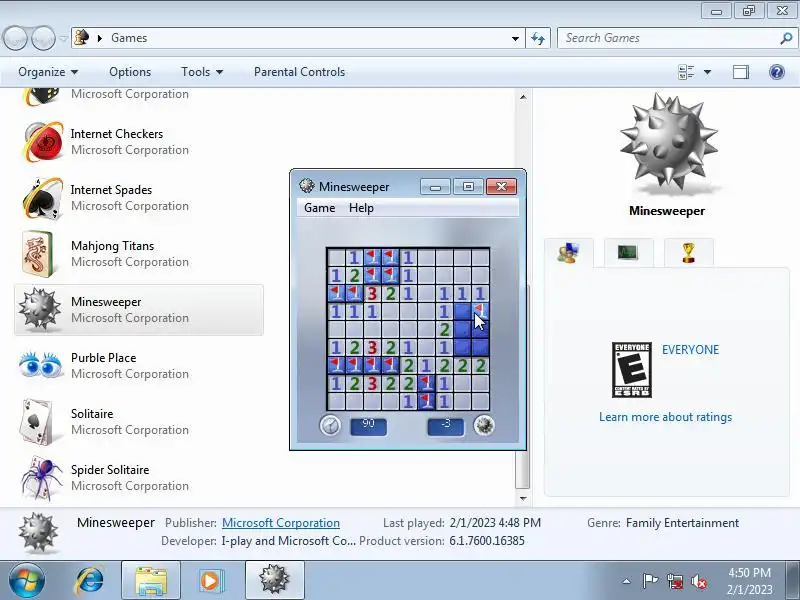Screen dimensions: 800x600
Task: Click the large Minesweeper preview image
Action: [668, 143]
